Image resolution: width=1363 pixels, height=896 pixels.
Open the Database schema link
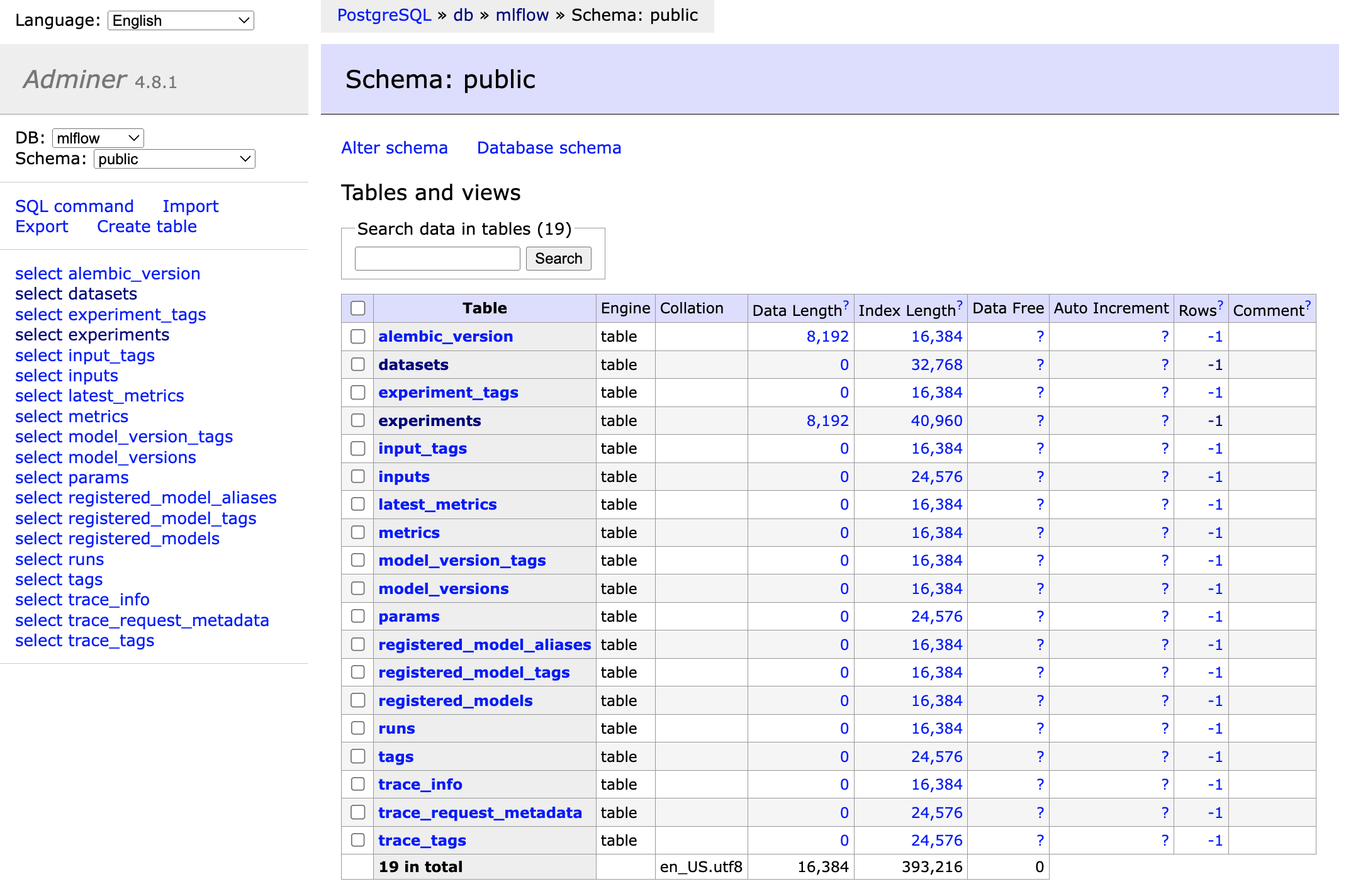click(x=549, y=148)
